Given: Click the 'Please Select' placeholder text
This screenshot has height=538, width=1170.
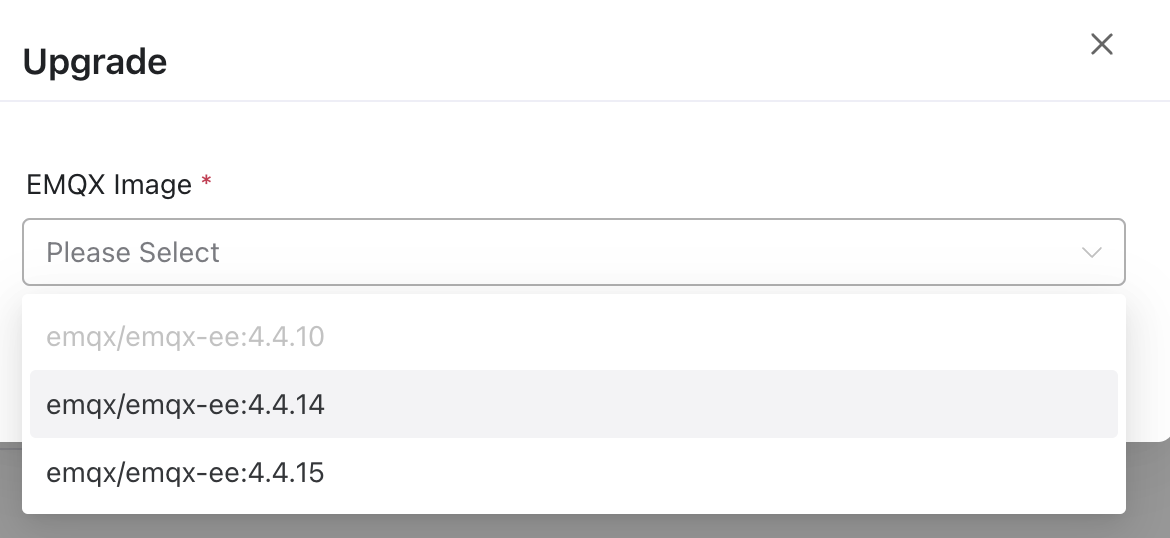Looking at the screenshot, I should [133, 252].
